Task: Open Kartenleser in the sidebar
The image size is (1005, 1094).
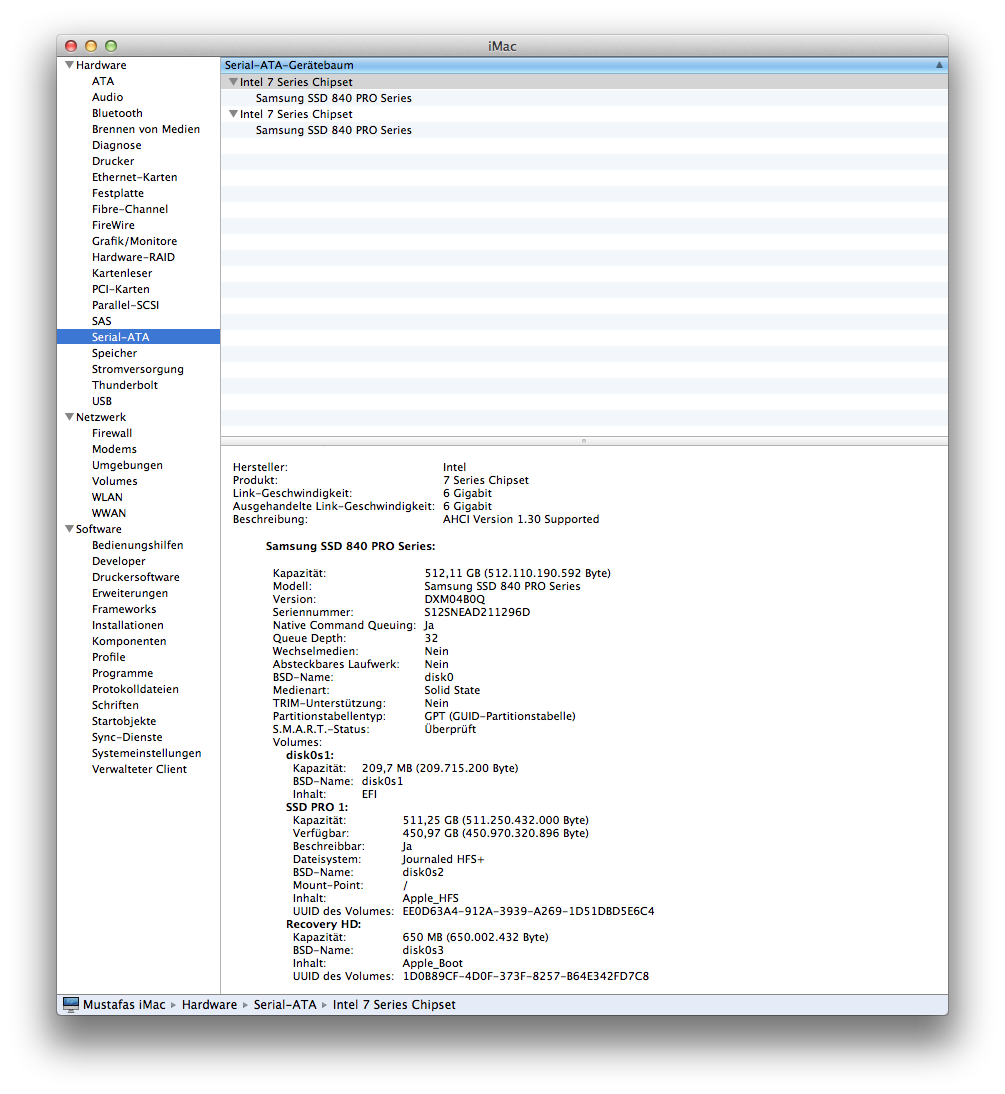Action: 122,274
